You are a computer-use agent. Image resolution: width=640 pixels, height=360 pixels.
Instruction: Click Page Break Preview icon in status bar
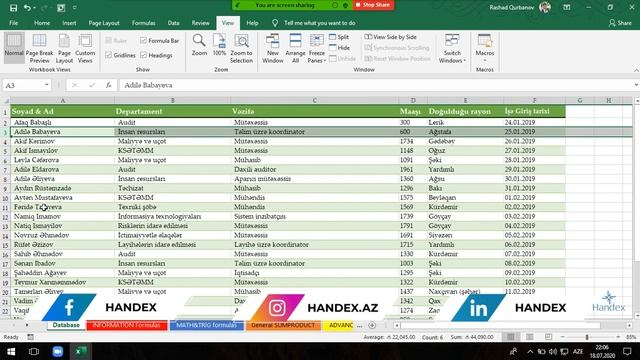(548, 337)
